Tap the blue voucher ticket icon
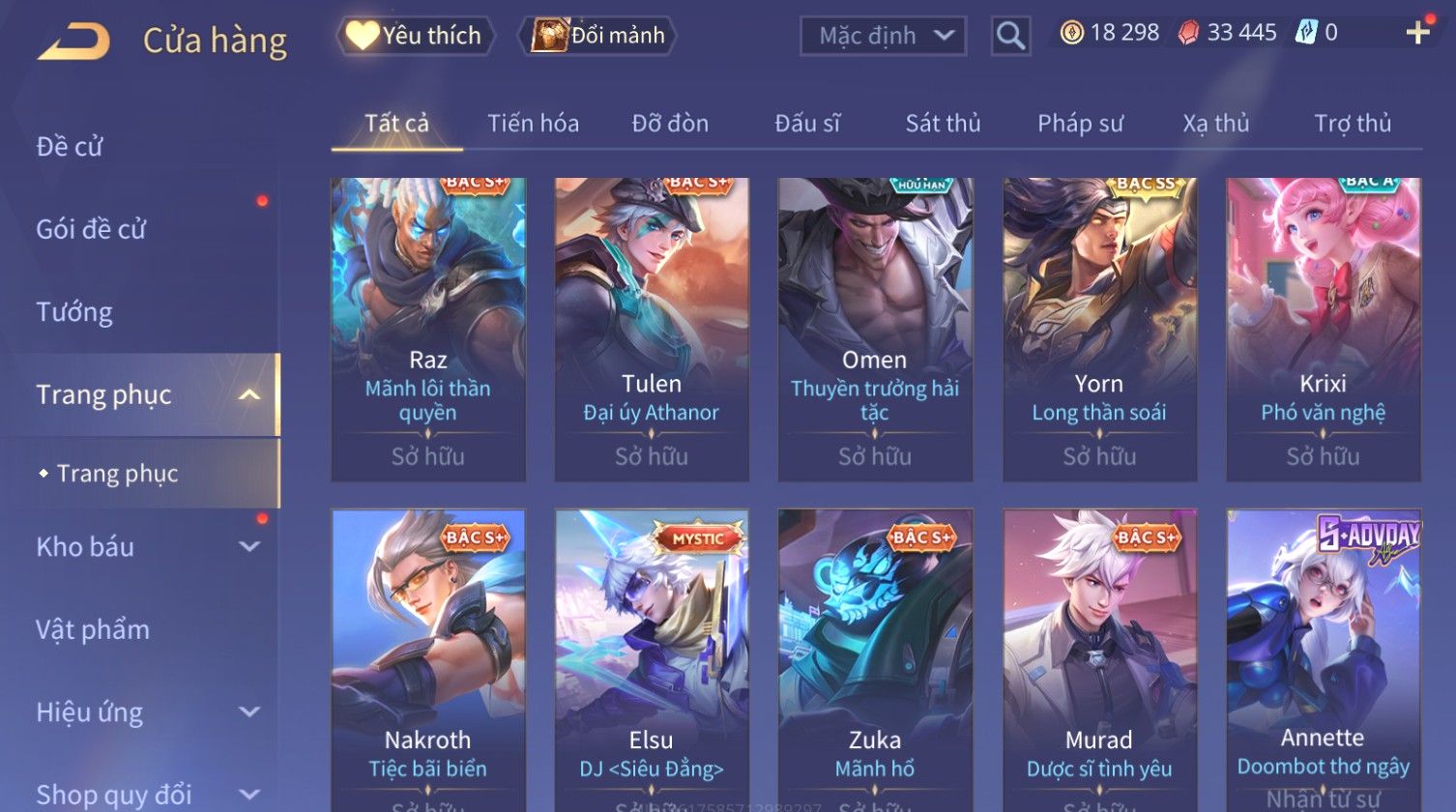 point(1305,33)
